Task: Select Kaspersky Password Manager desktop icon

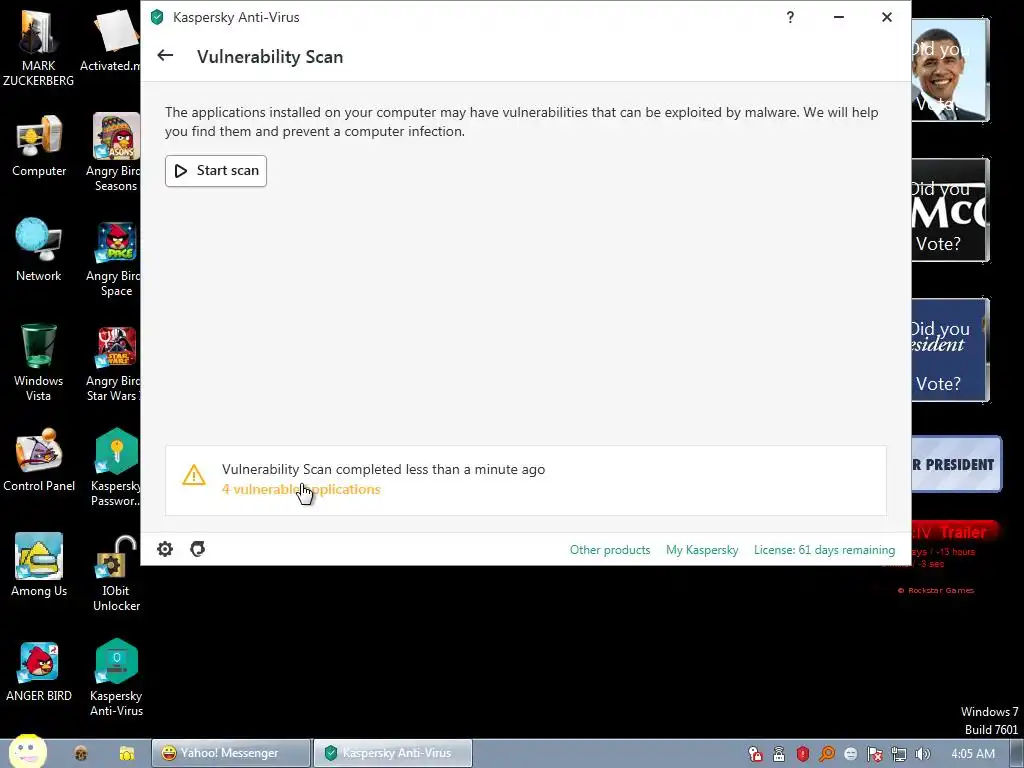Action: [116, 468]
